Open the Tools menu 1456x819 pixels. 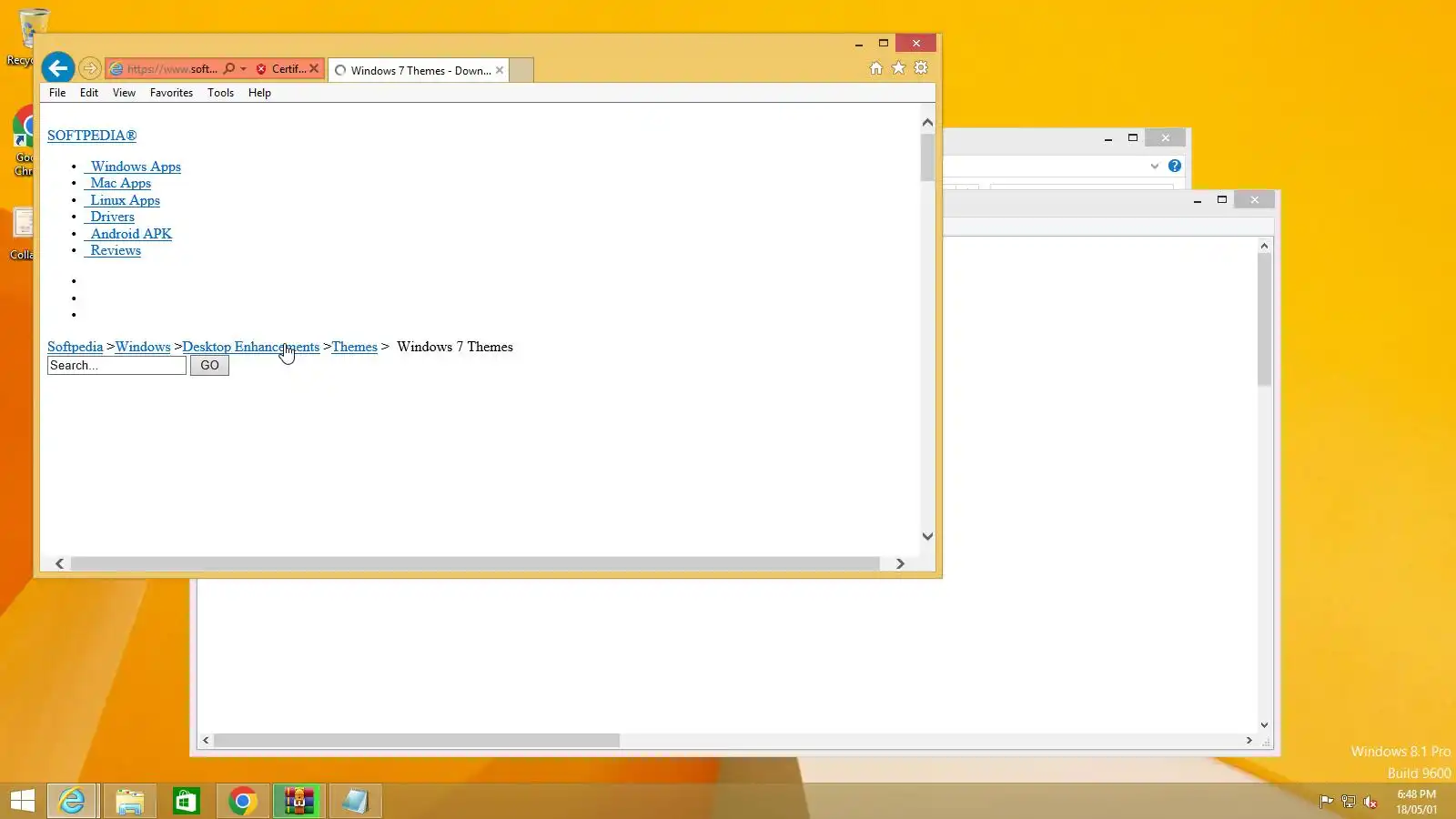click(x=220, y=93)
